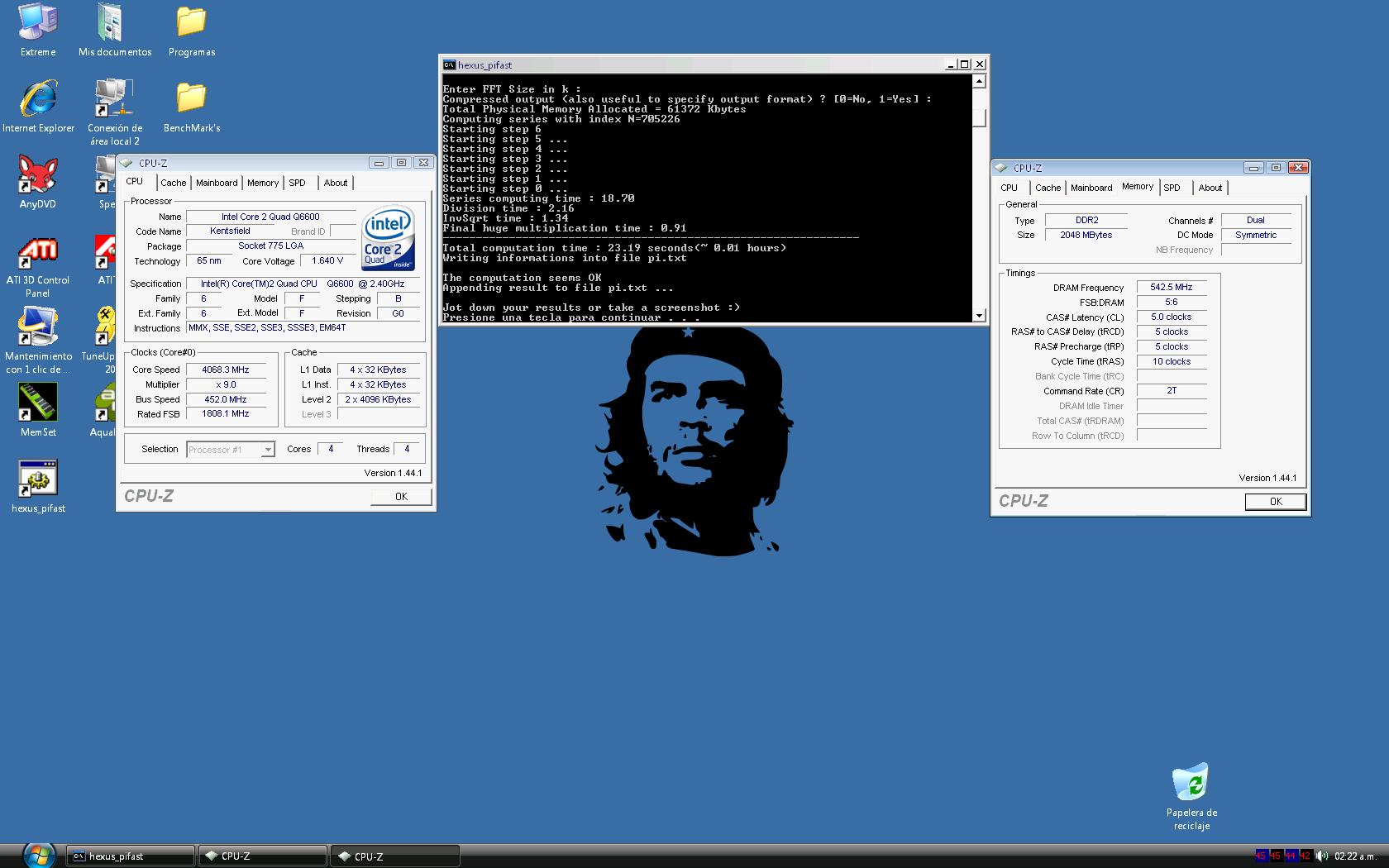The image size is (1389, 868).
Task: Select Cache tab in right CPU-Z window
Action: (1048, 188)
